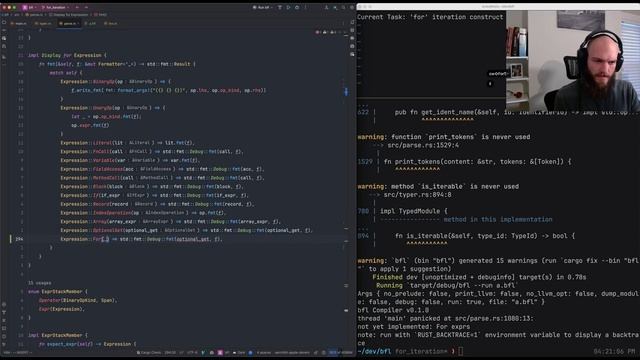Click the 294:10 caret position status
The height and width of the screenshot is (360, 640).
[170, 353]
